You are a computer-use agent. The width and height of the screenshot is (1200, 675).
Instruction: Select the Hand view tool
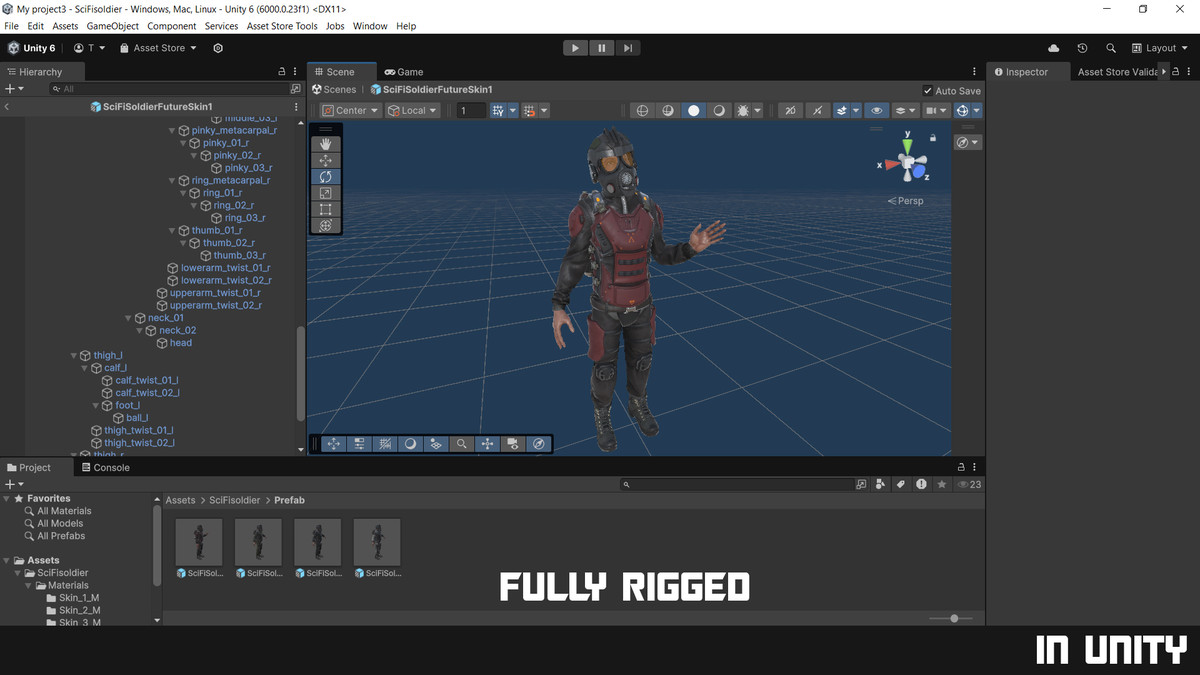(325, 144)
